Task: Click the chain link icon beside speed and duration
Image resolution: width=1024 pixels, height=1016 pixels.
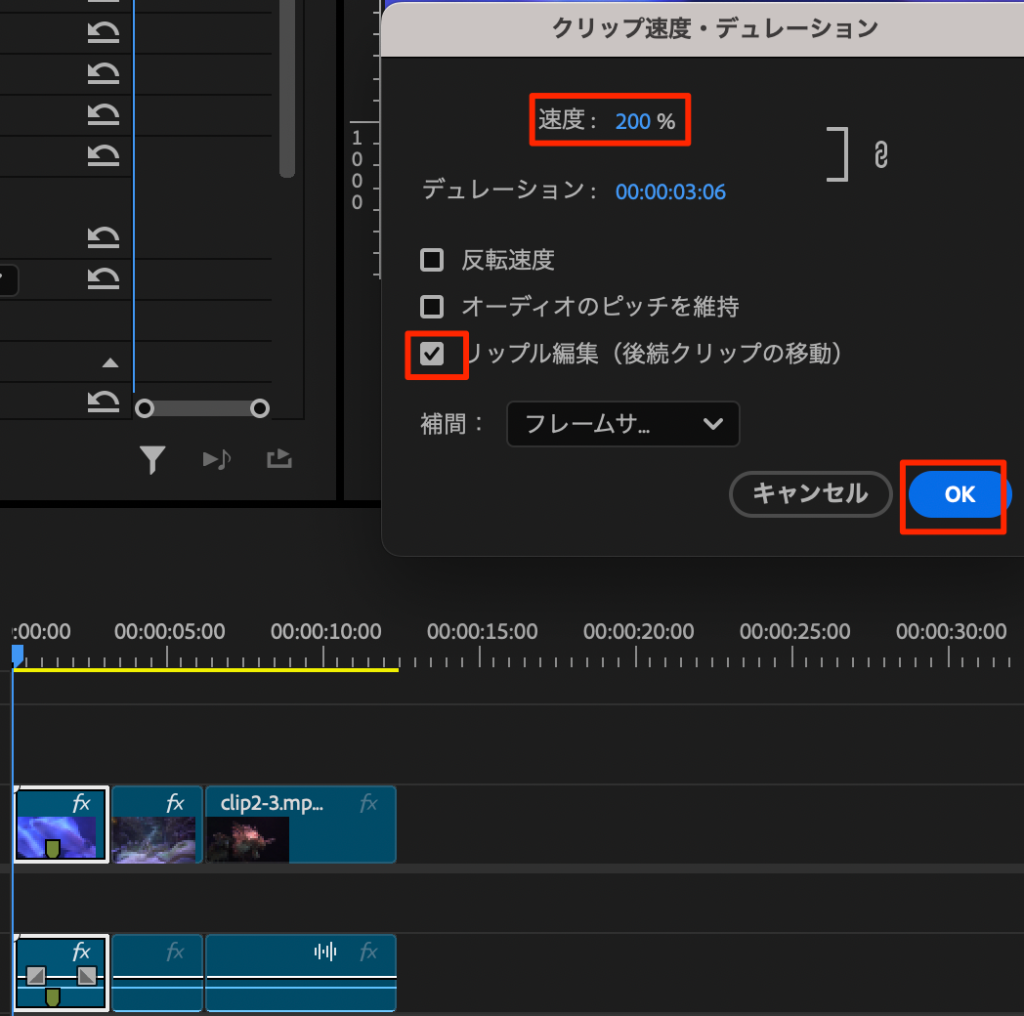Action: point(880,155)
